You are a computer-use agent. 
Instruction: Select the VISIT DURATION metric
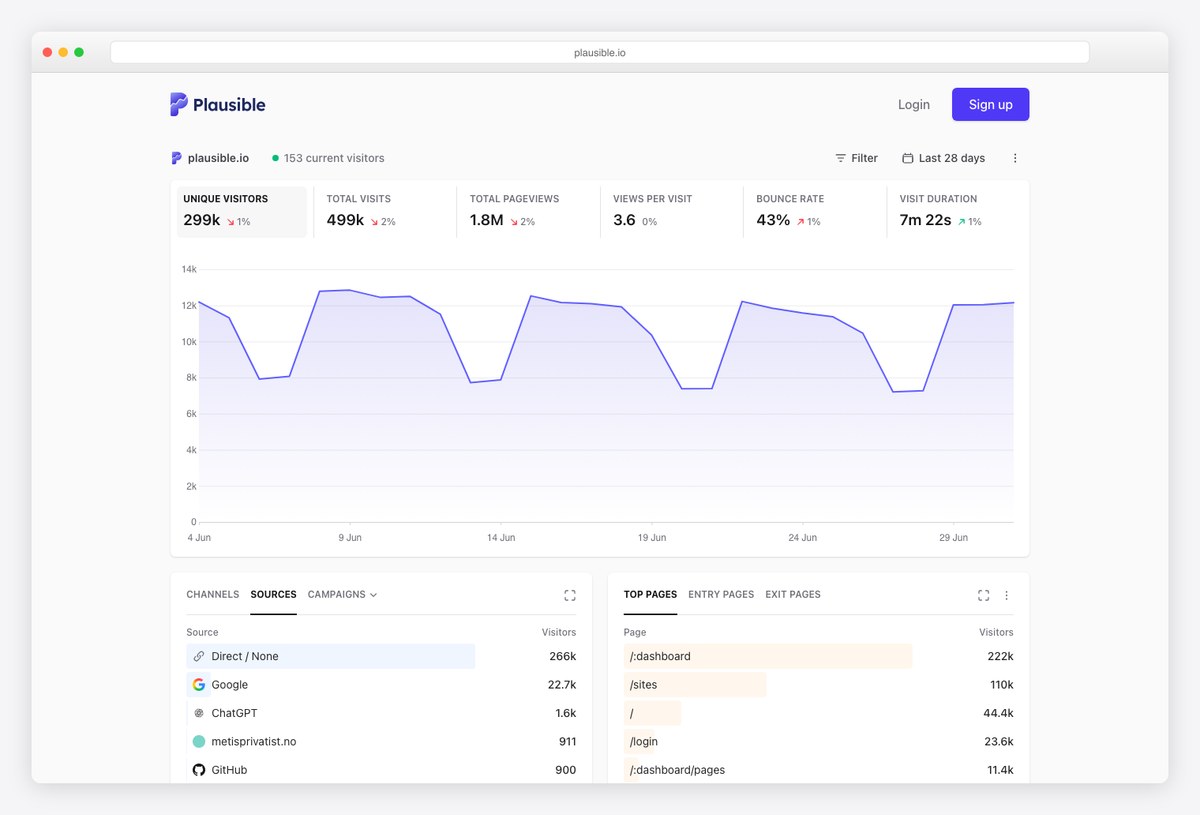click(x=957, y=211)
